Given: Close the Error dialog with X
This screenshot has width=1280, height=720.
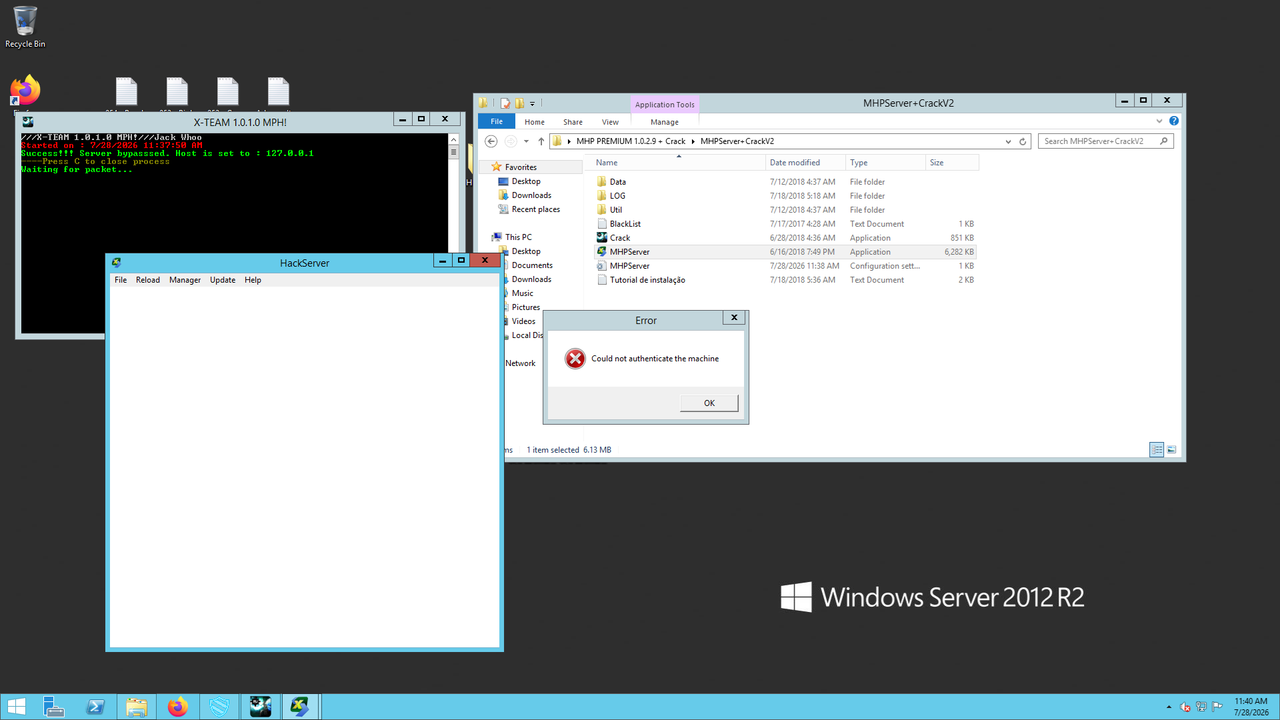Looking at the screenshot, I should (734, 318).
